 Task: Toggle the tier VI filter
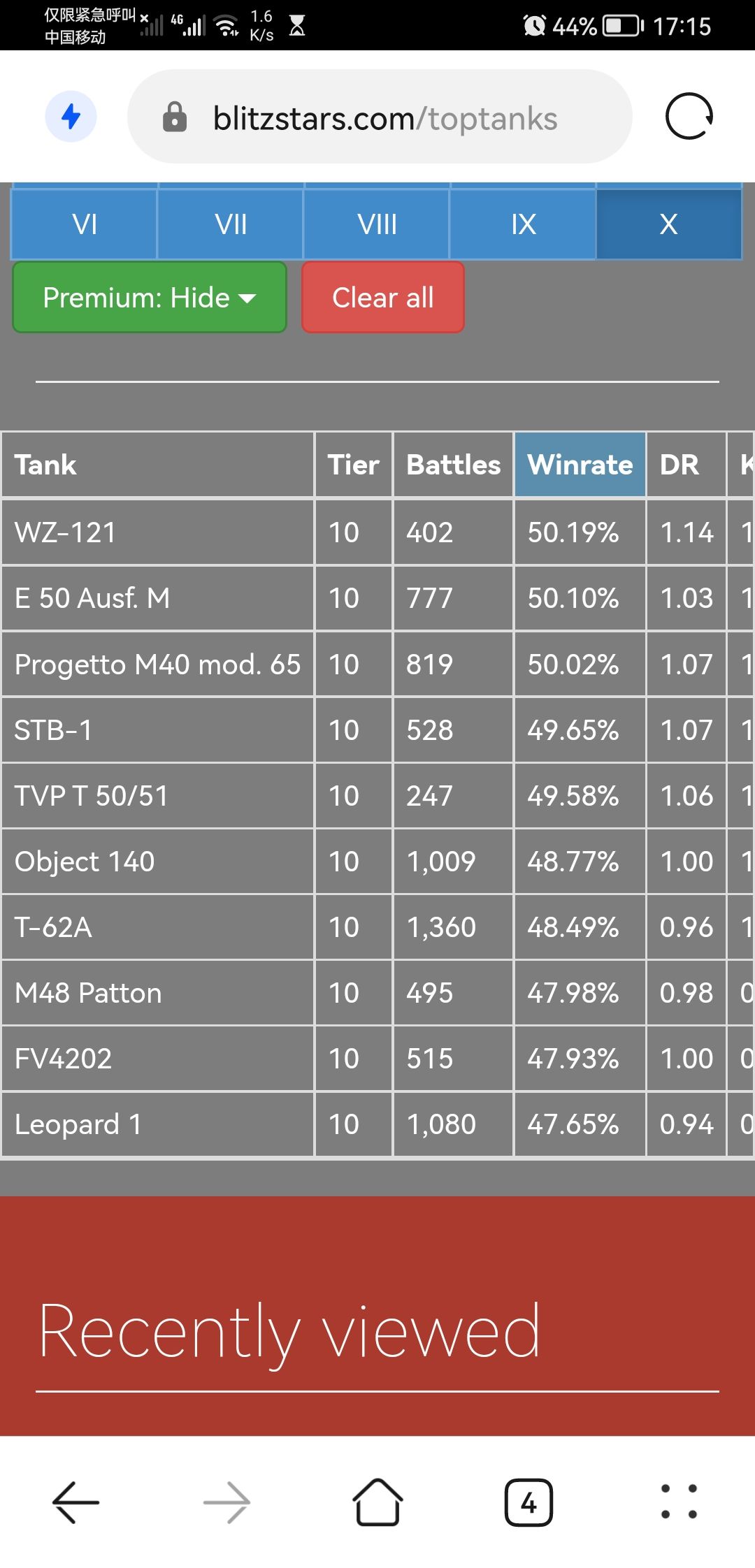85,224
